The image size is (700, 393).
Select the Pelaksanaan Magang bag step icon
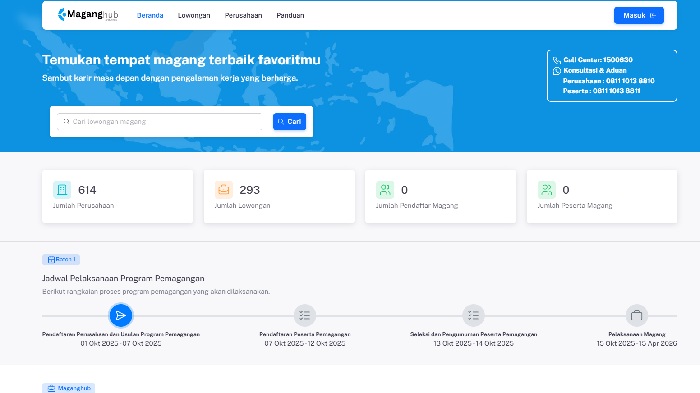coord(637,316)
